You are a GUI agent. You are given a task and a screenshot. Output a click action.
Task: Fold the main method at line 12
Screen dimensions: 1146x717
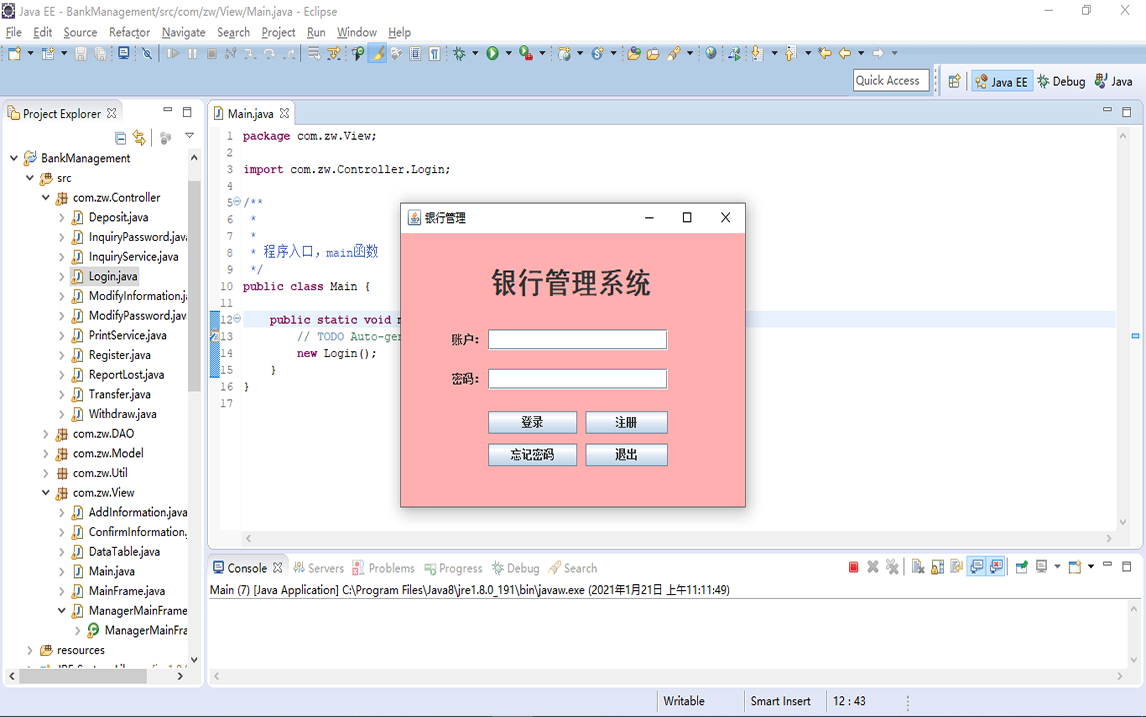point(237,319)
